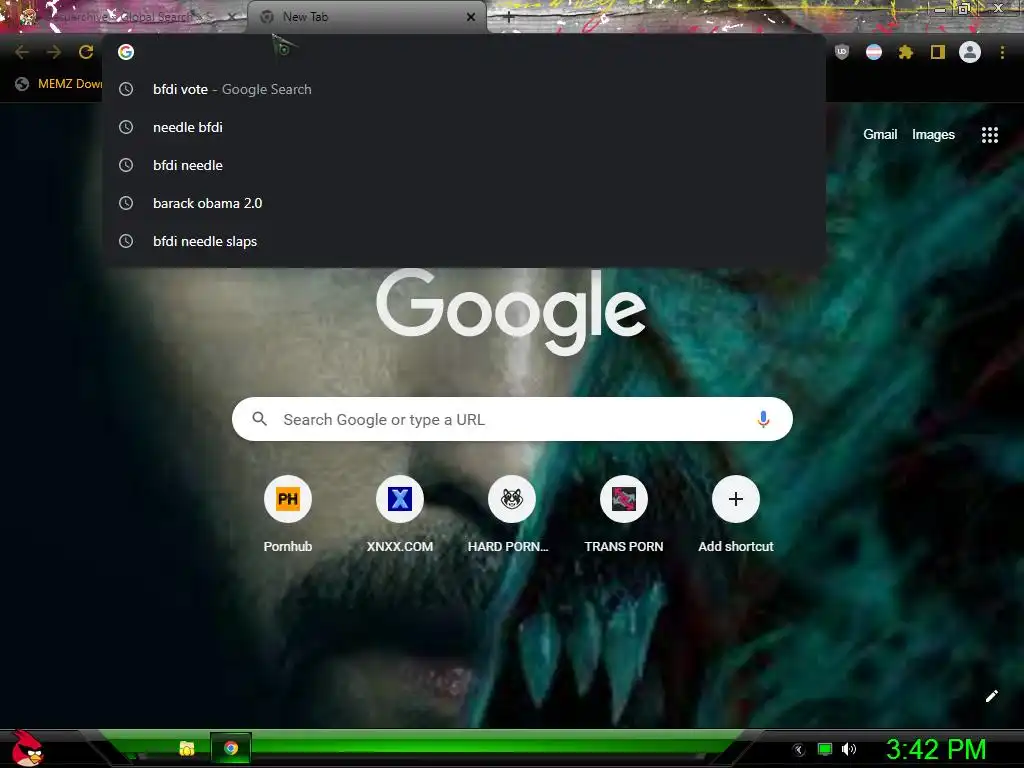Click the magnifier icon in search box
This screenshot has height=768, width=1024.
pyautogui.click(x=259, y=419)
